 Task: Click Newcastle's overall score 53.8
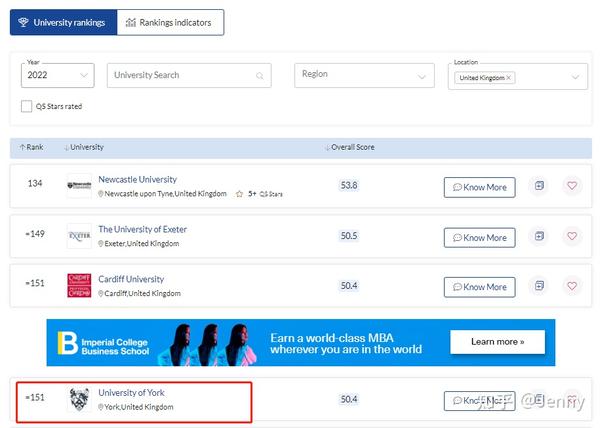349,186
